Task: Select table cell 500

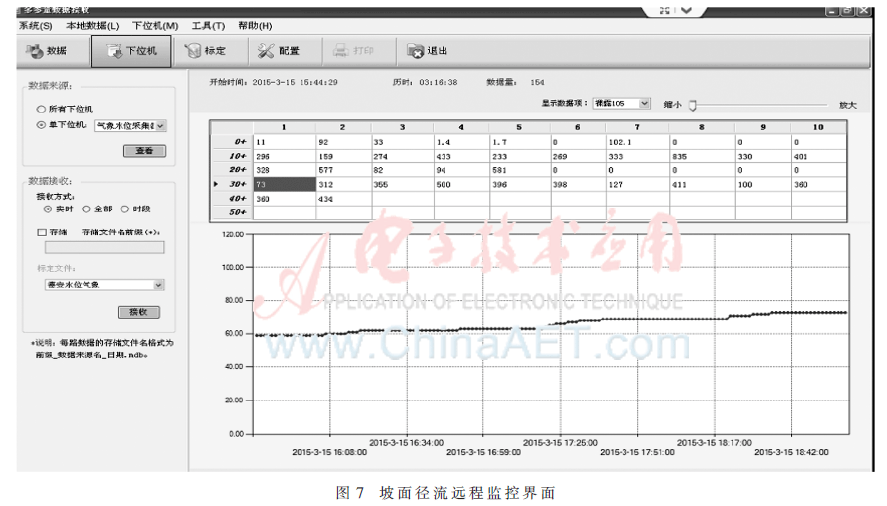Action: click(462, 185)
